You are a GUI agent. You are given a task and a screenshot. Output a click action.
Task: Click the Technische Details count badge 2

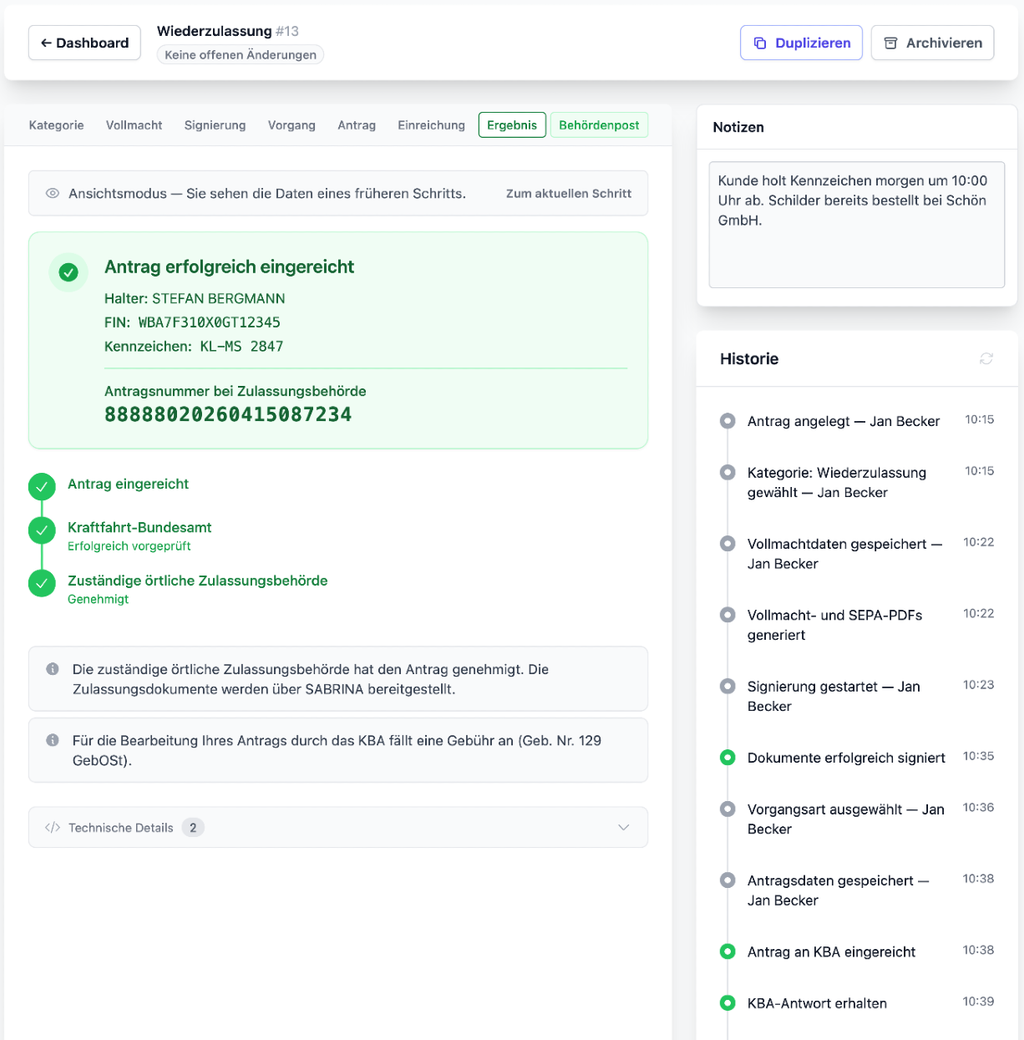[193, 827]
